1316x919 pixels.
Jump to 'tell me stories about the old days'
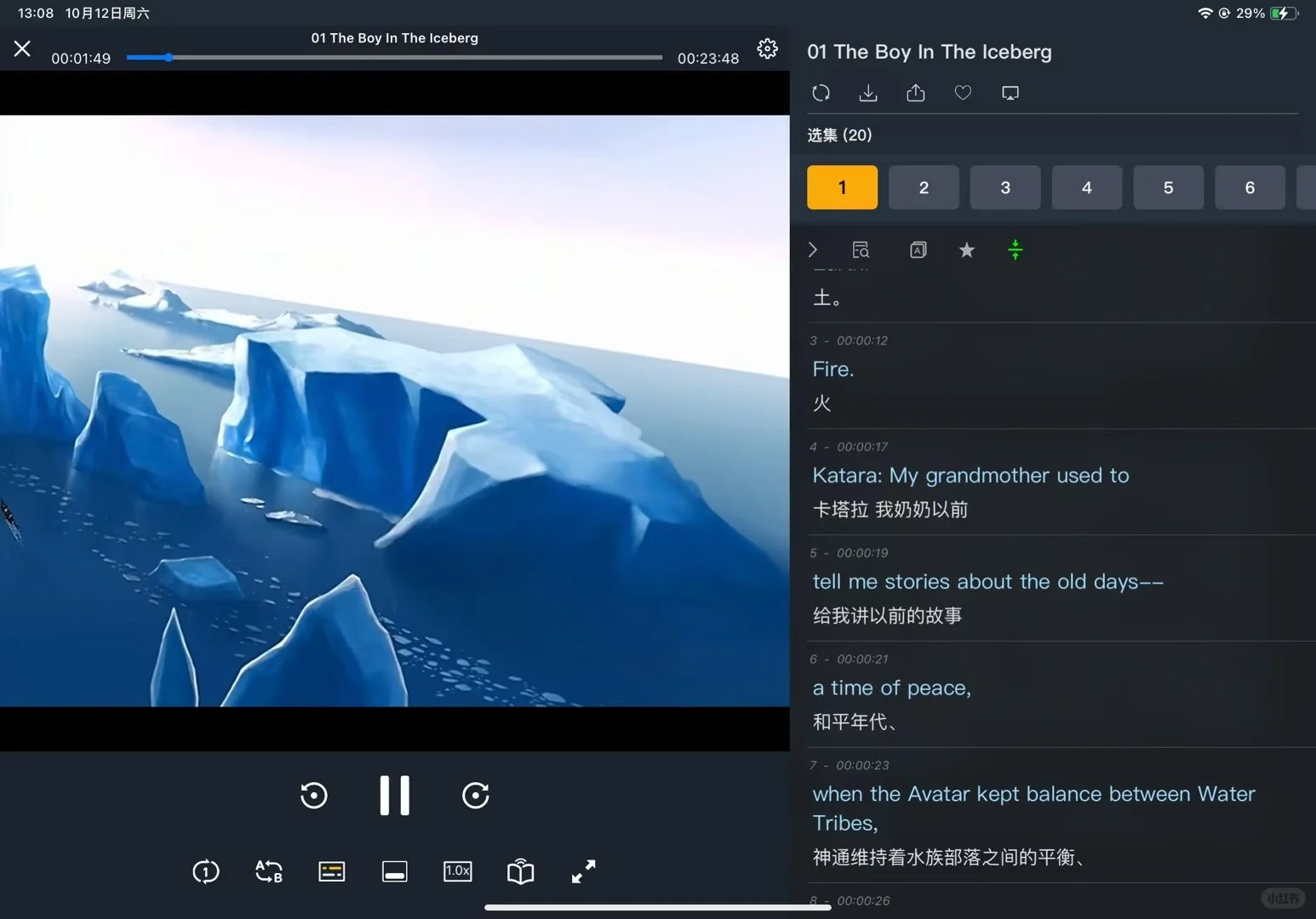click(x=987, y=582)
